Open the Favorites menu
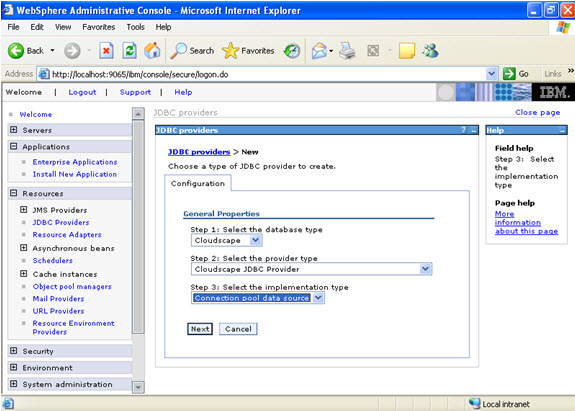The height and width of the screenshot is (411, 575). tap(99, 27)
